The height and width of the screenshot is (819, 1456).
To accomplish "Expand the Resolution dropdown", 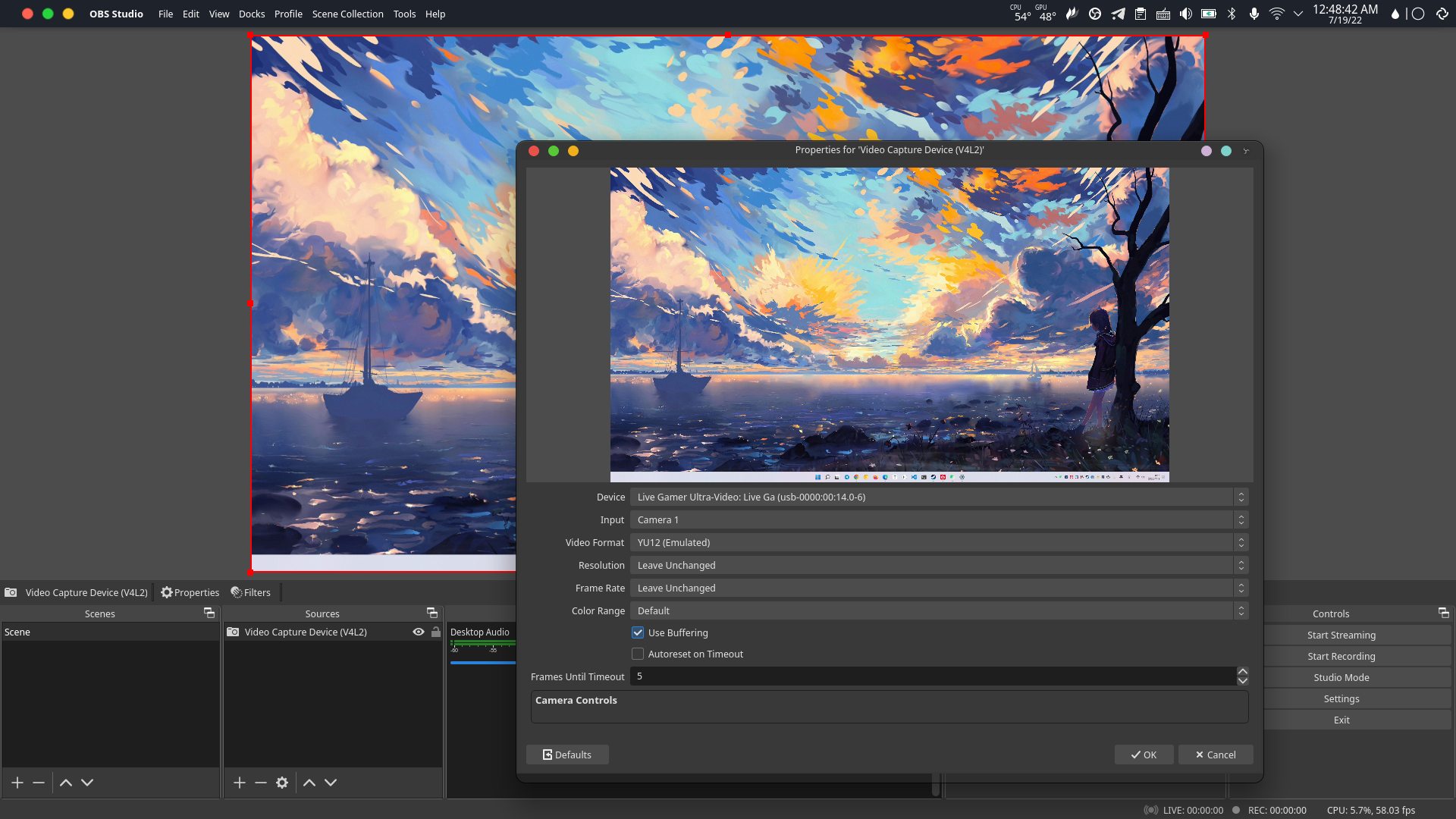I will click(939, 566).
